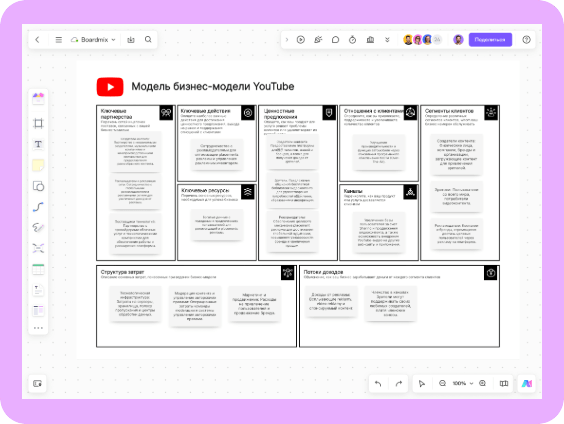Screen dimensions: 564x424
Task: Click the people icon in Сегменты клиентов
Action: click(491, 113)
